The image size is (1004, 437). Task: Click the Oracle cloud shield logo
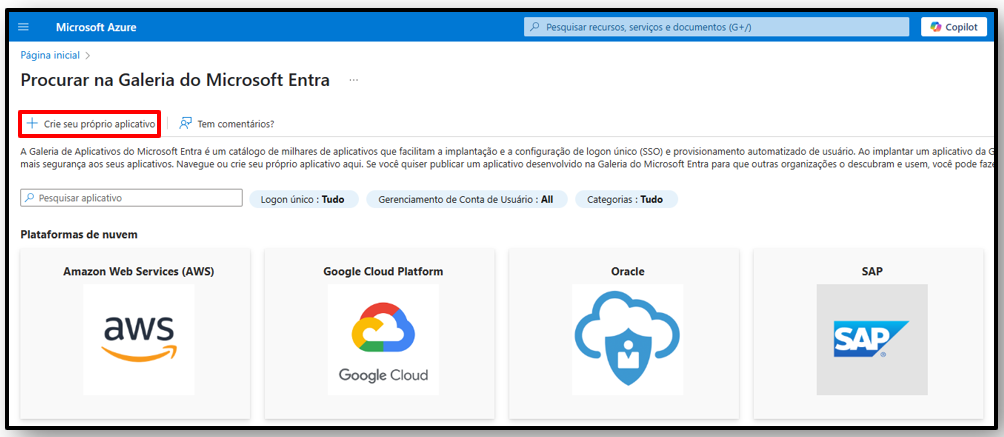pyautogui.click(x=628, y=339)
